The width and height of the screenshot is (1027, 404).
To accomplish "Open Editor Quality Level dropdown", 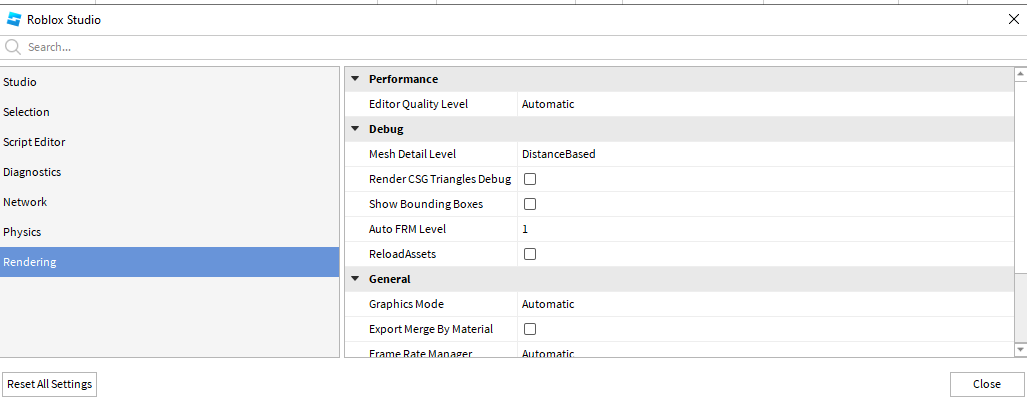I will click(x=760, y=104).
